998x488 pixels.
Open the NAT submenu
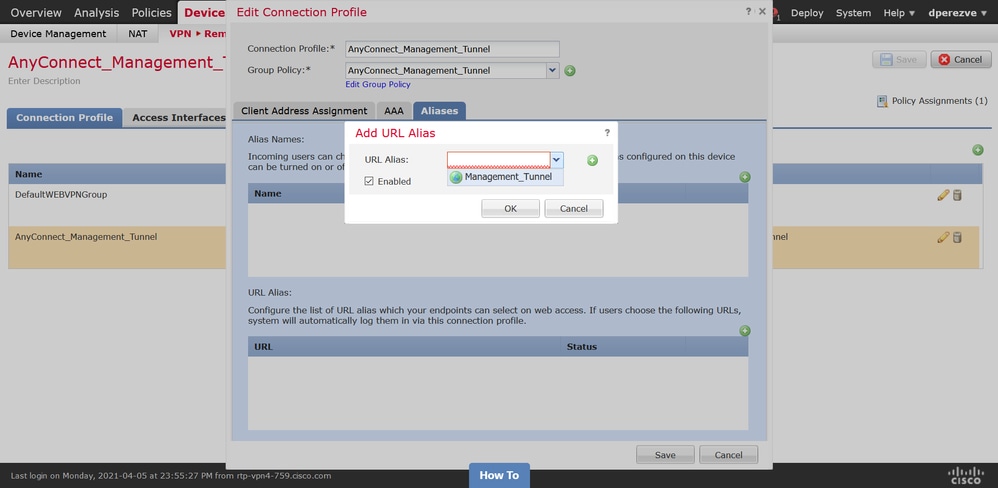(x=137, y=34)
